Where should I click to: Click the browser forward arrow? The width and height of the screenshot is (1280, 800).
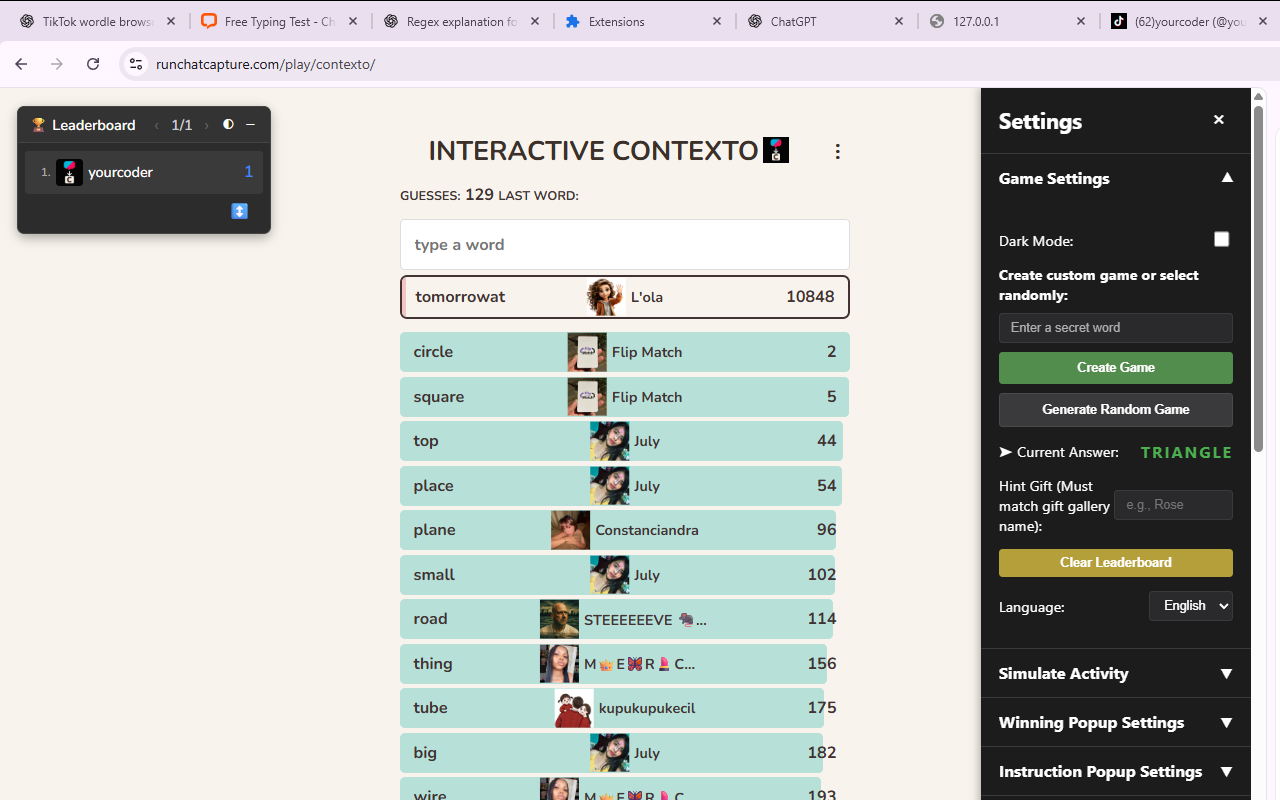[x=57, y=64]
